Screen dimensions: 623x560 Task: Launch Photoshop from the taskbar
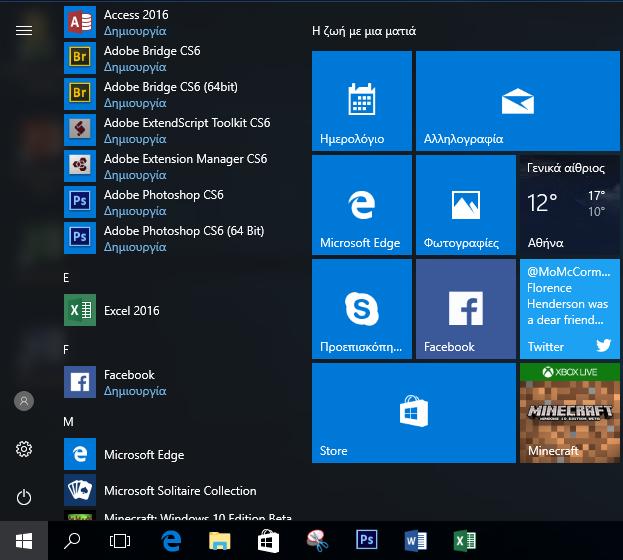[366, 541]
